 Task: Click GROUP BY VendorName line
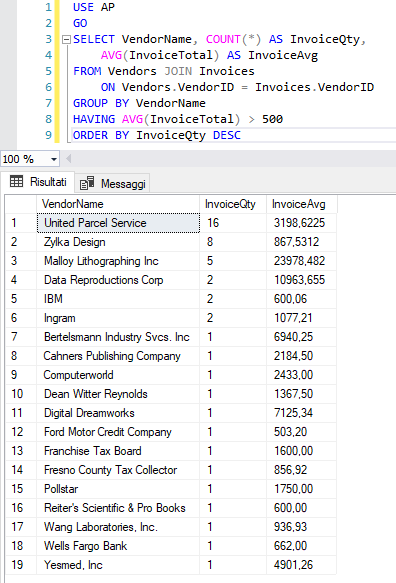click(139, 103)
